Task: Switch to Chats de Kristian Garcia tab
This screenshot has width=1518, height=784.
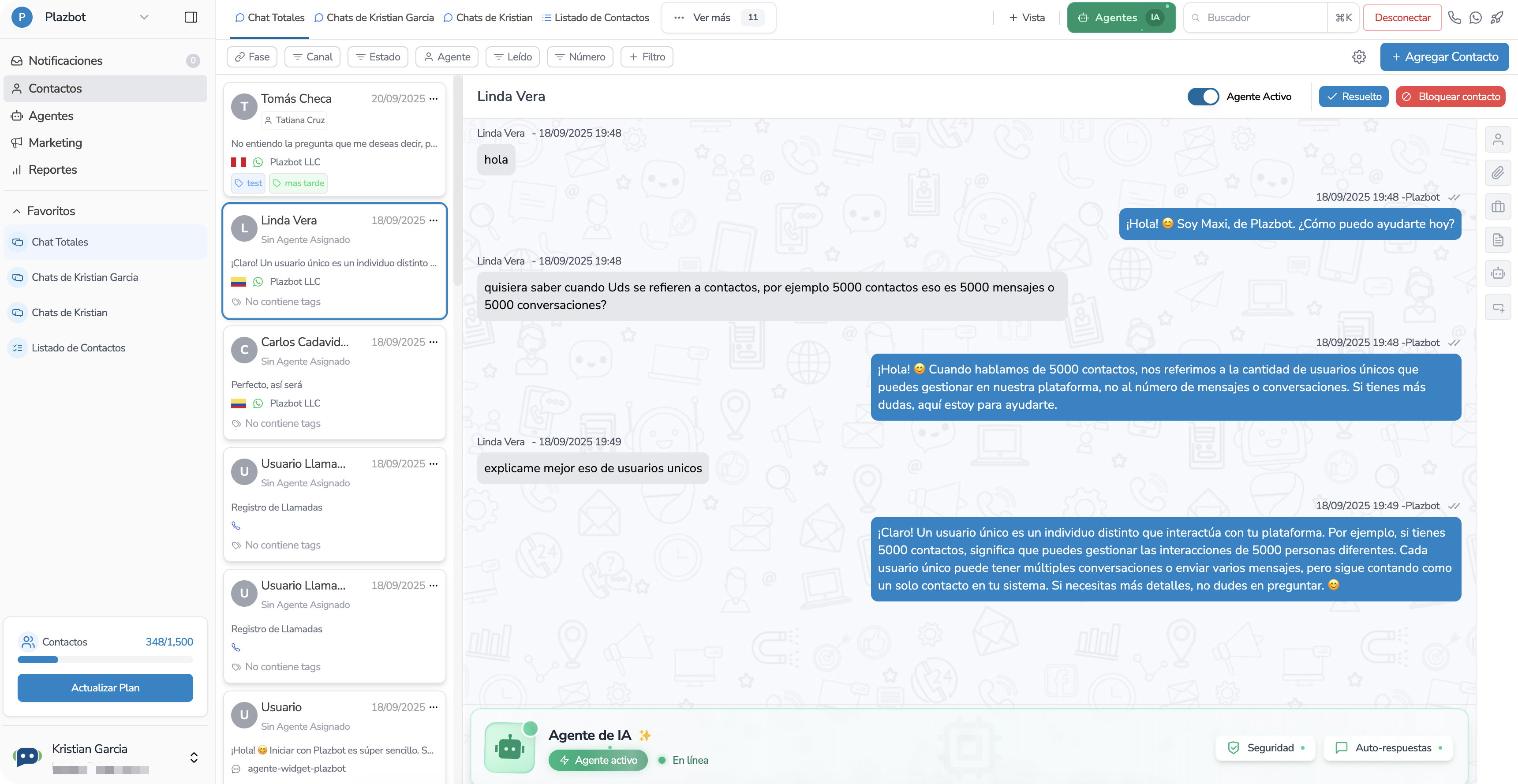Action: click(374, 18)
